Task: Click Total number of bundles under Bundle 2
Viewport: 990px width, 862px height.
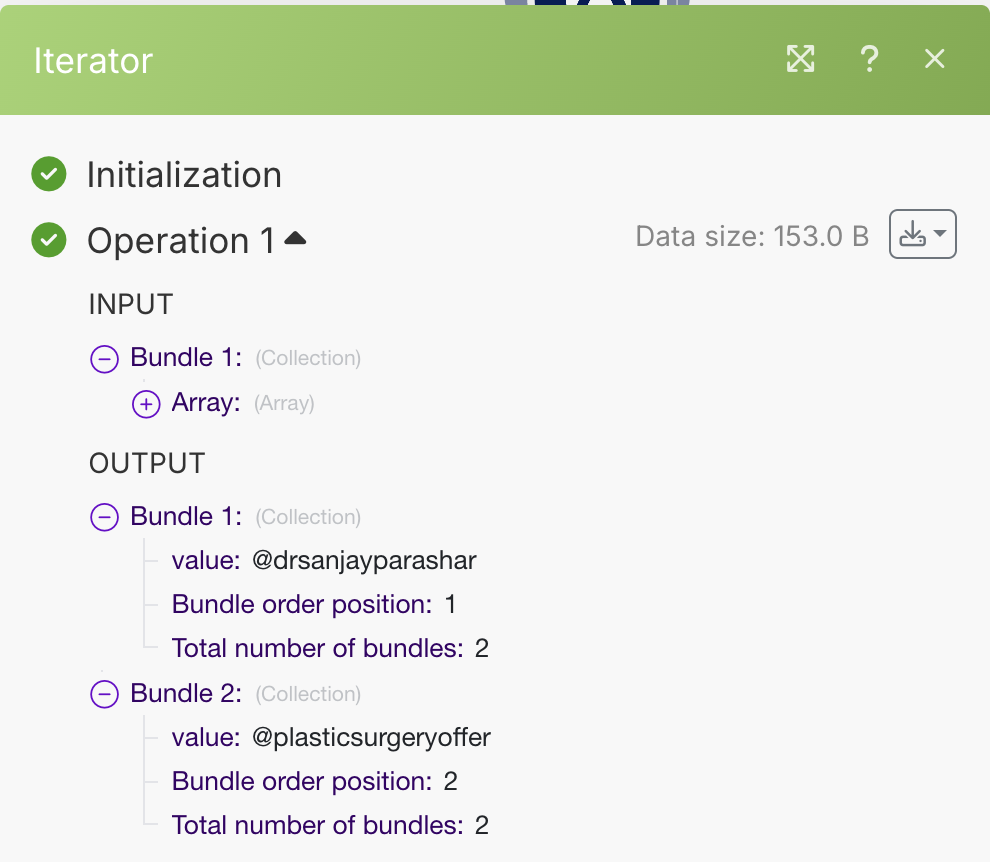Action: click(317, 825)
